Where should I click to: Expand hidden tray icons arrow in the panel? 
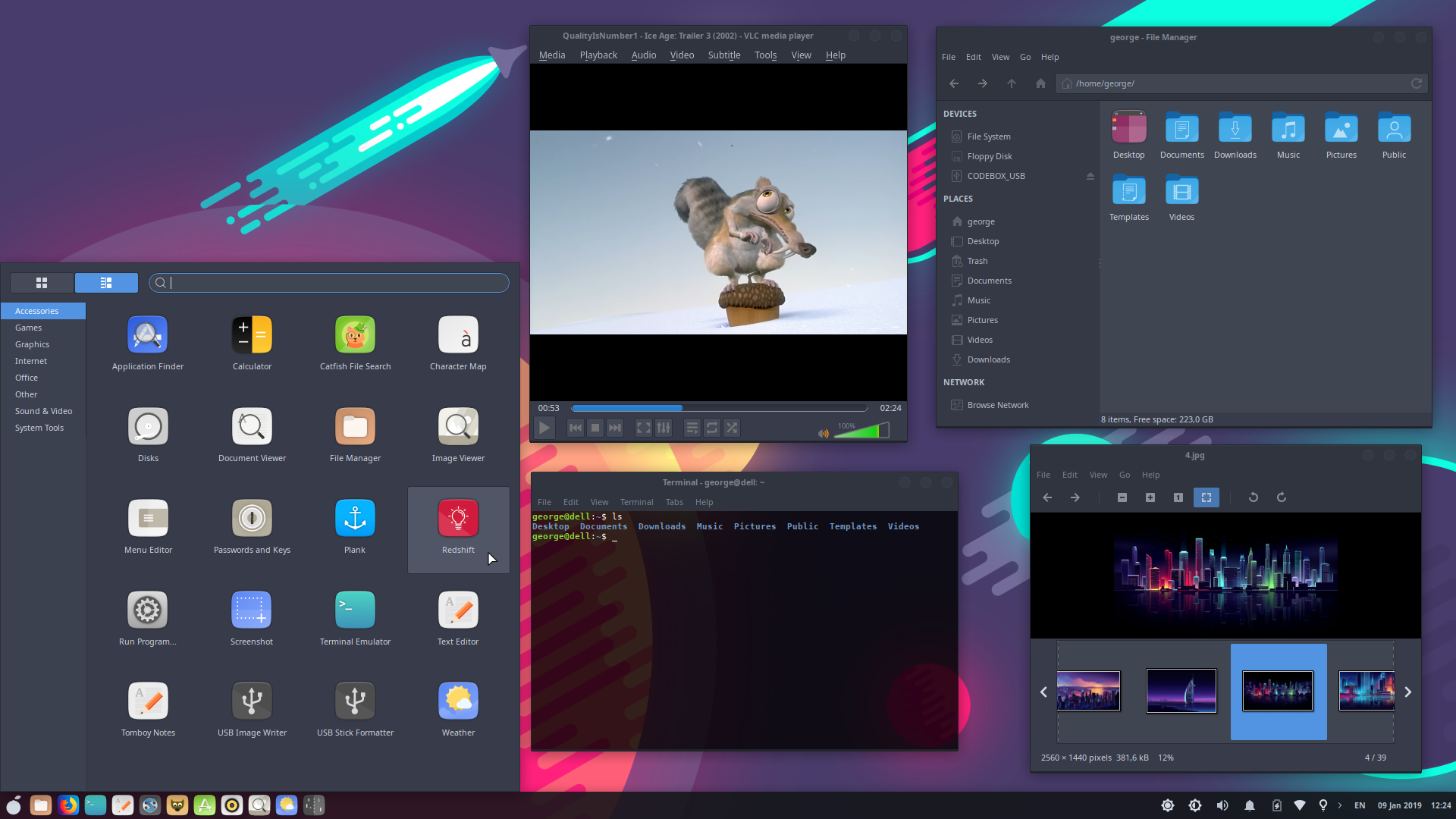coord(1340,805)
